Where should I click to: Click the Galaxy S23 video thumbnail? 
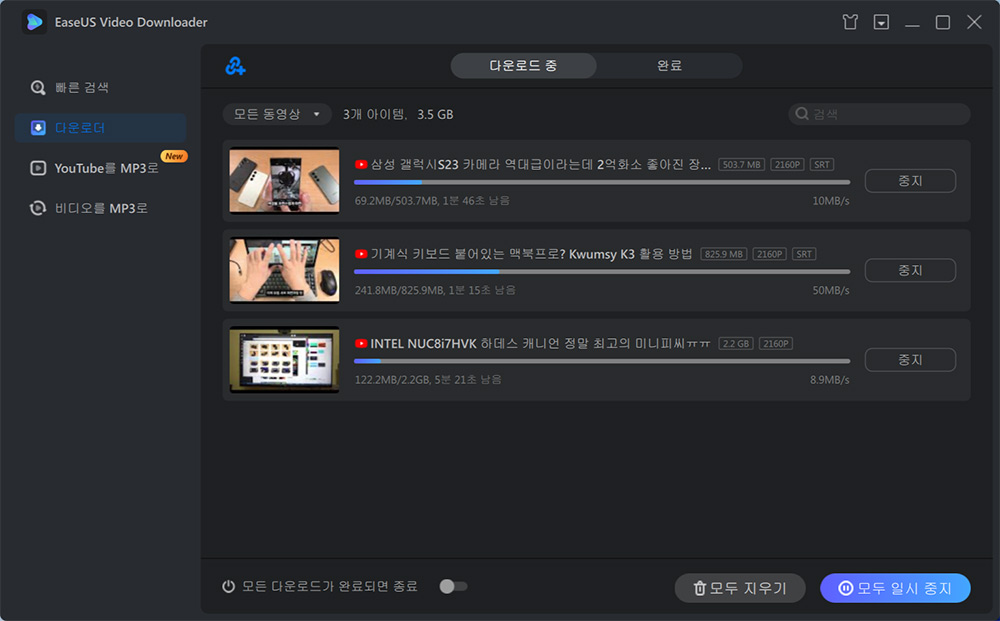tap(284, 180)
